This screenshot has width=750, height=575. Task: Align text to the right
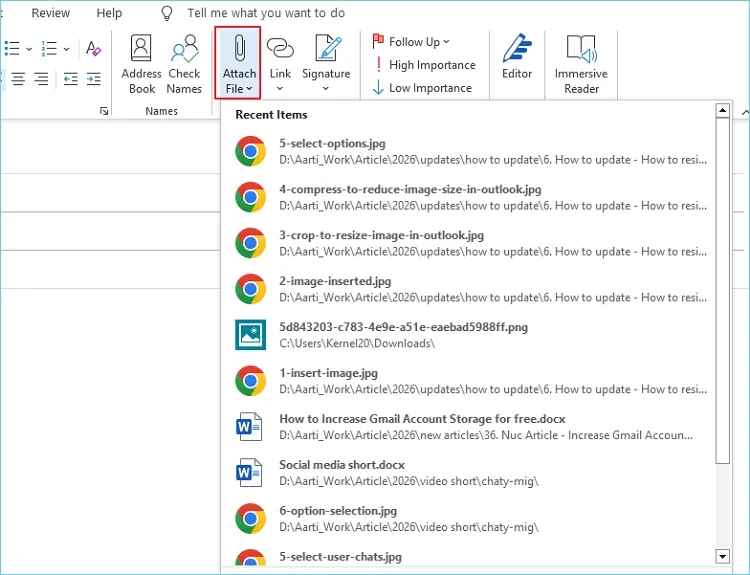(x=42, y=79)
